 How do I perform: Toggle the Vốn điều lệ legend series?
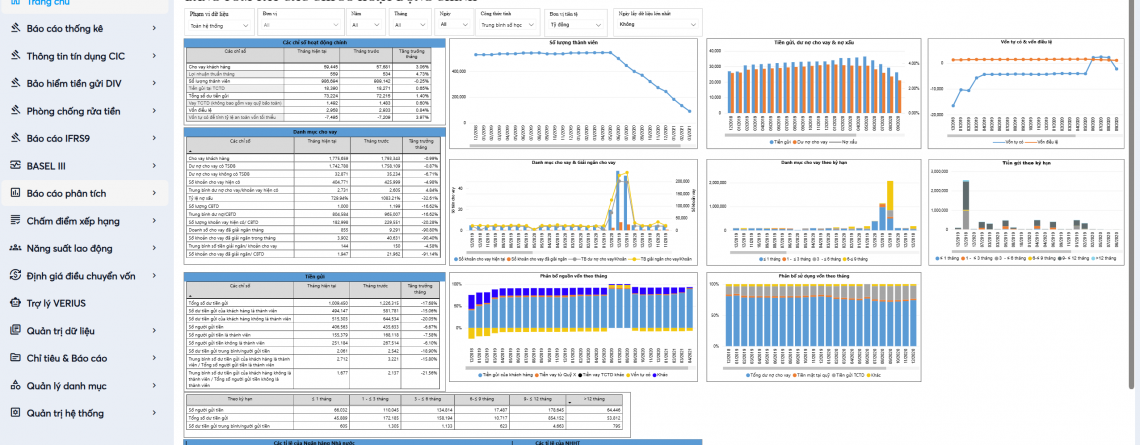(x=1046, y=142)
